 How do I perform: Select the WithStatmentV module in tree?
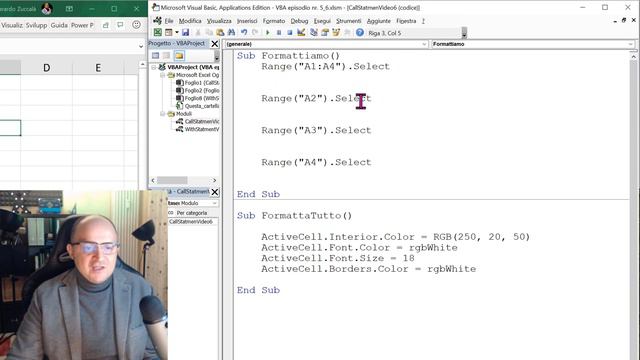tap(198, 129)
